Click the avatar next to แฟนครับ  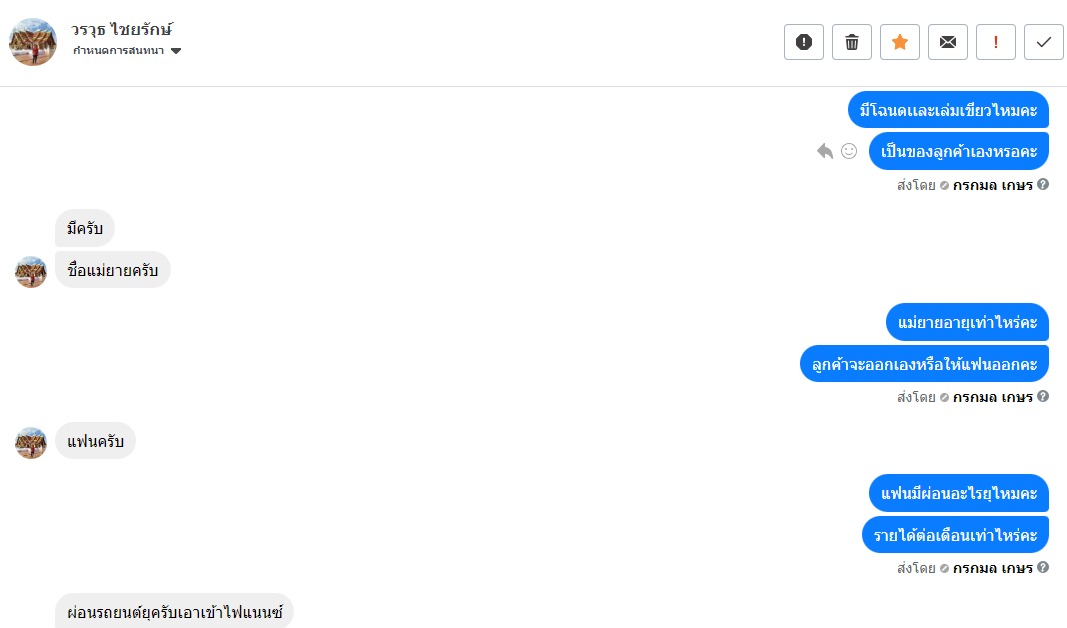tap(31, 442)
